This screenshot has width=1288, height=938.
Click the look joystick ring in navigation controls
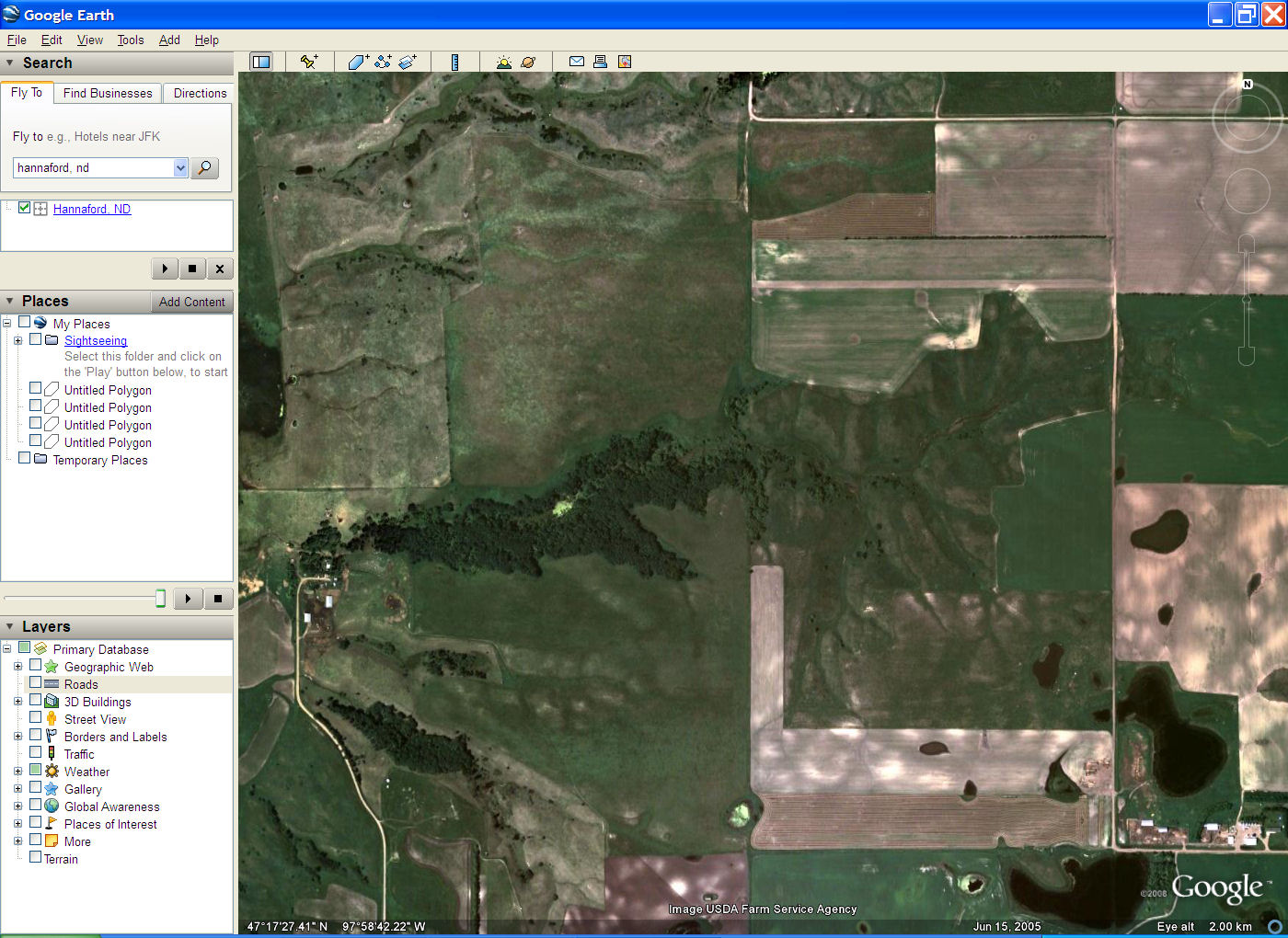[x=1247, y=117]
